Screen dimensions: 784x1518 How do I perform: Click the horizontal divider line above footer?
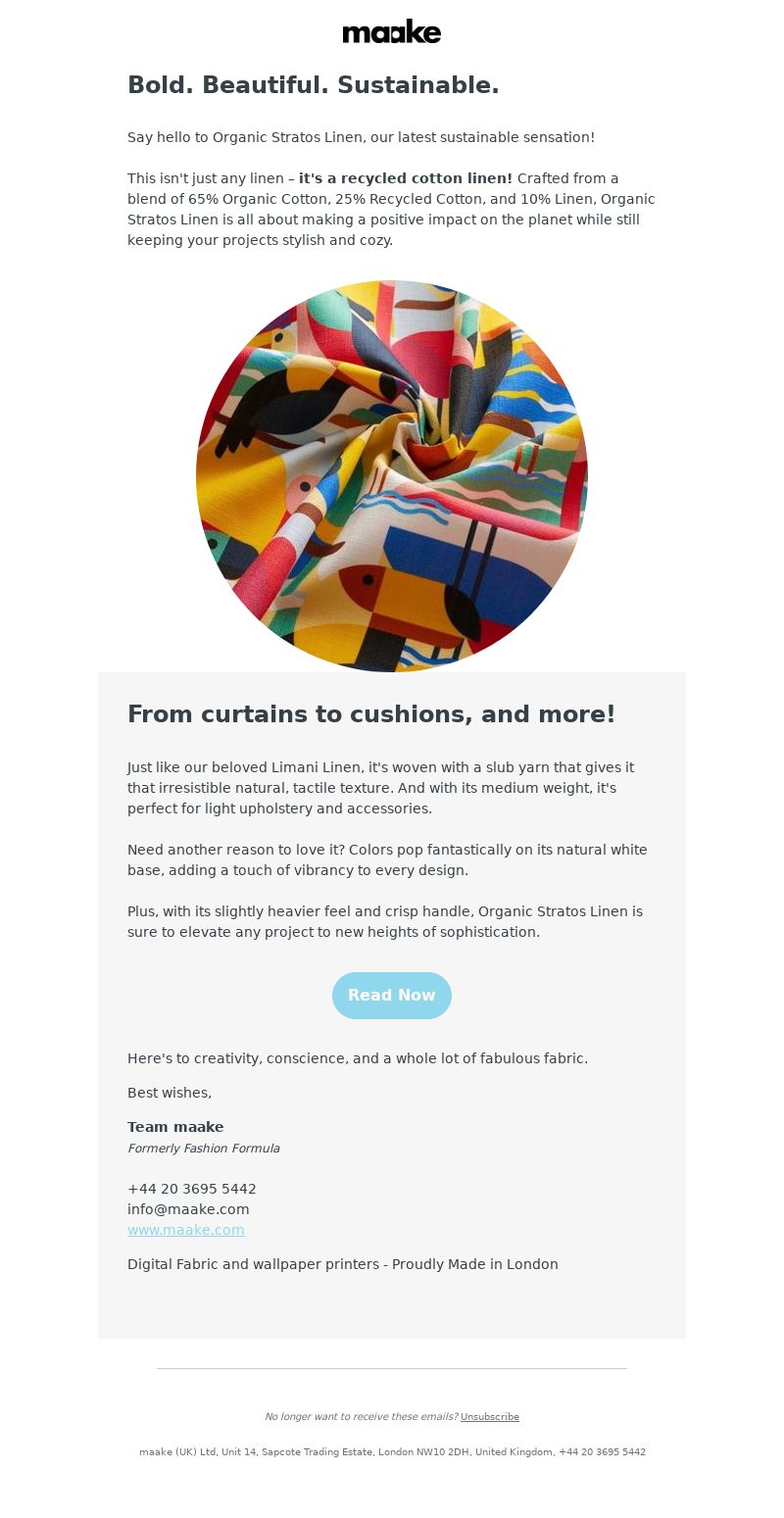(x=392, y=1368)
